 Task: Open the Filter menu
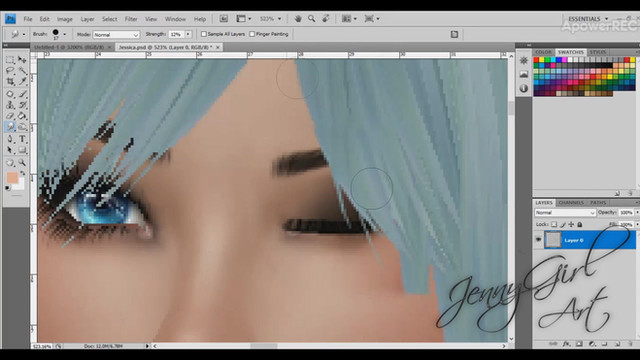pos(131,19)
